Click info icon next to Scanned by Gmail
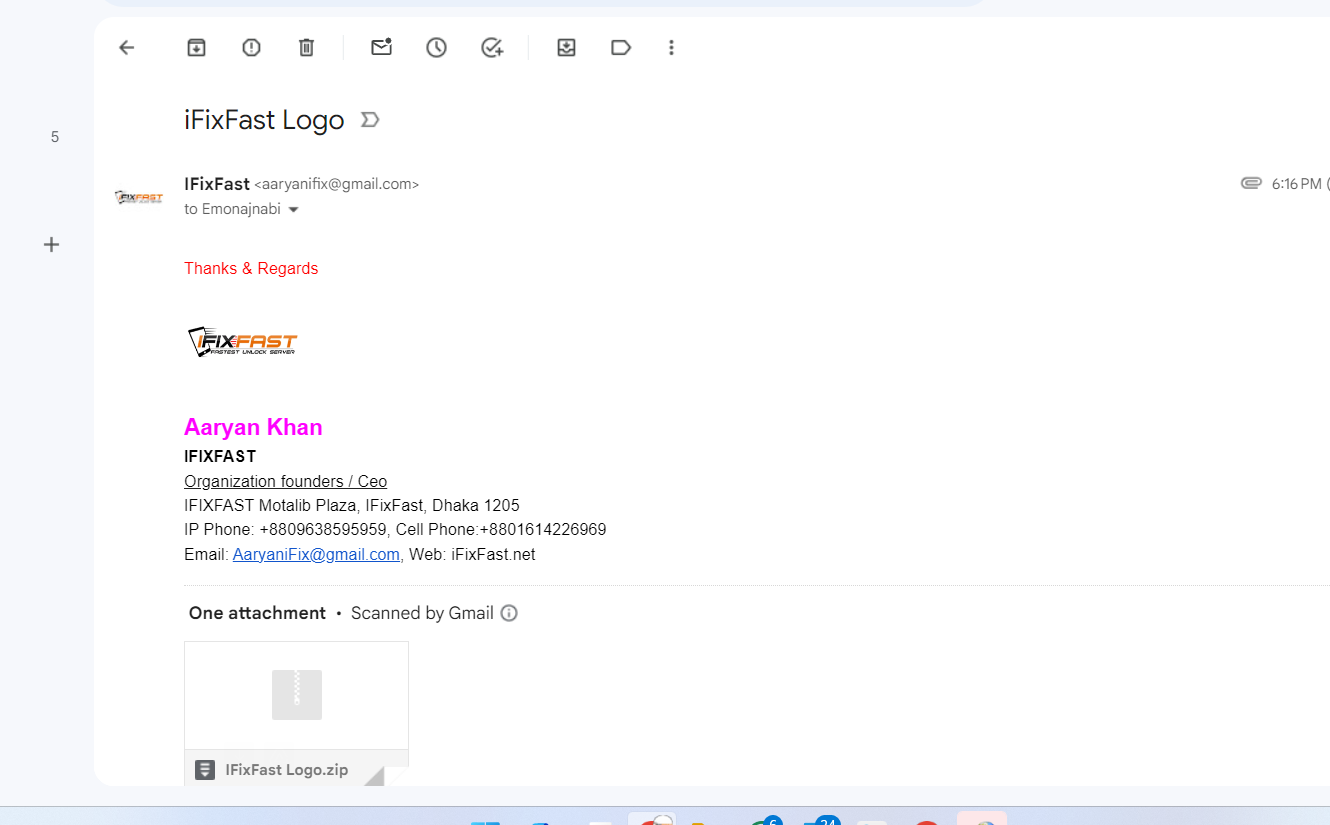The height and width of the screenshot is (825, 1330). (509, 613)
